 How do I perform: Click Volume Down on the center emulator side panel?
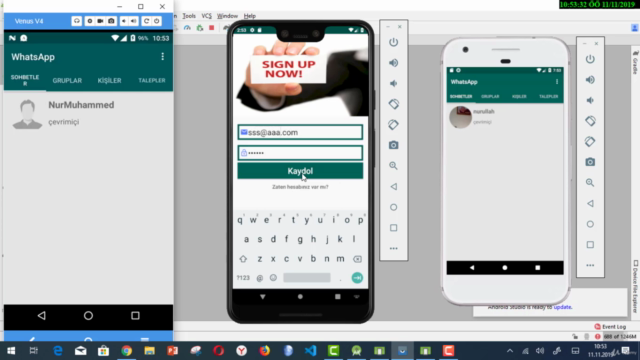coord(393,83)
